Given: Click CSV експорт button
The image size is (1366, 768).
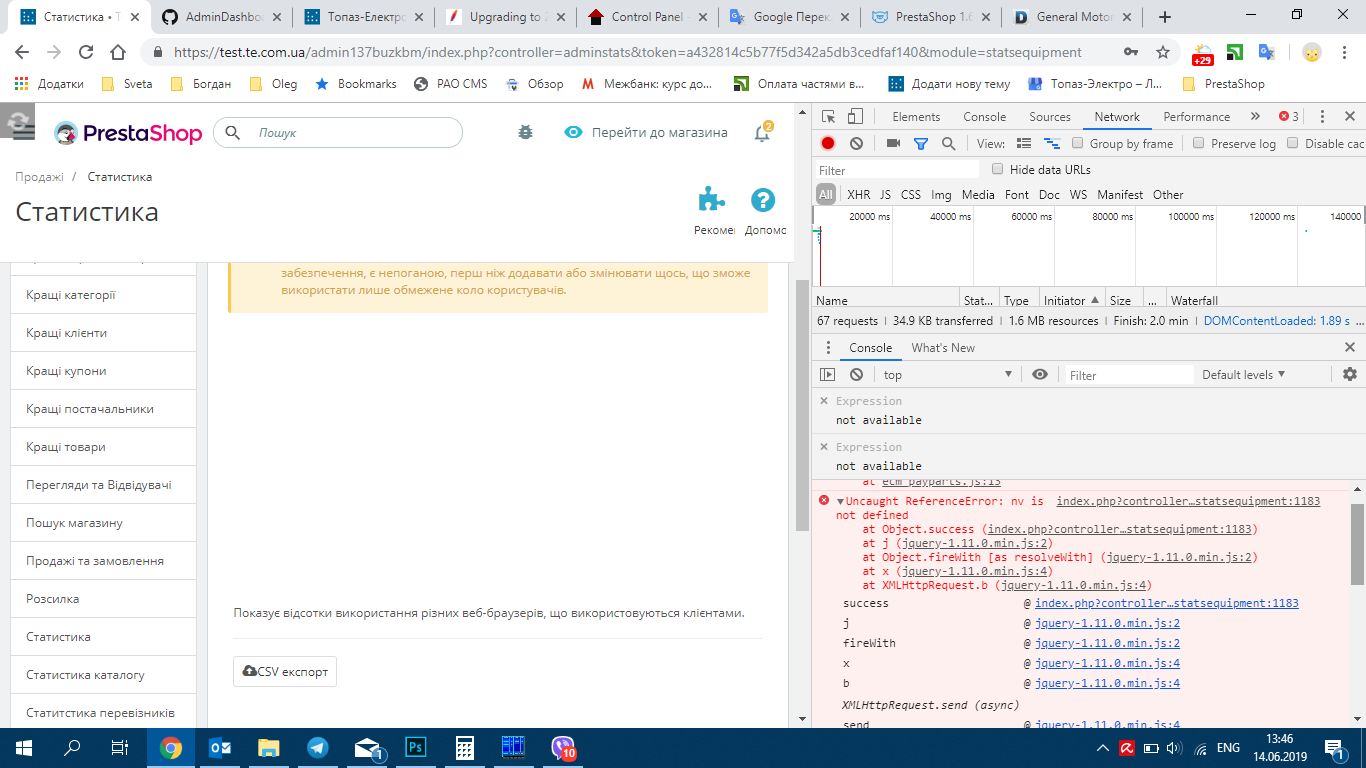Looking at the screenshot, I should pos(285,672).
